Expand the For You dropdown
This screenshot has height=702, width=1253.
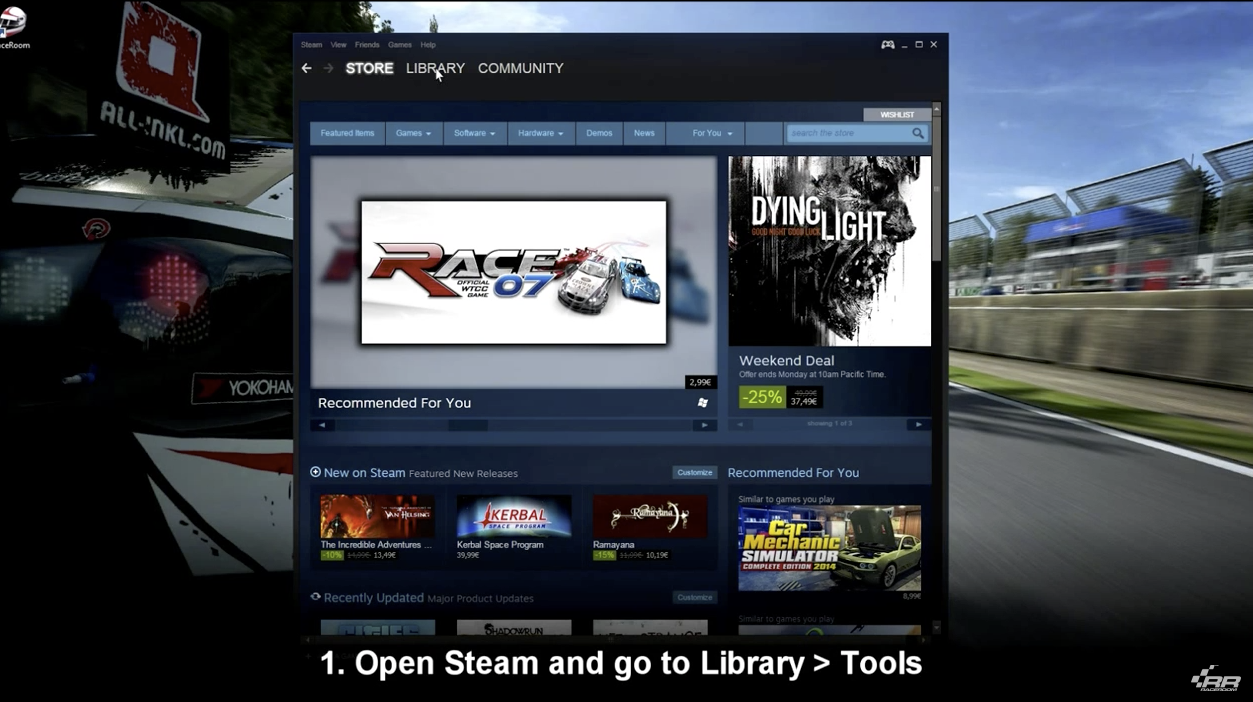[x=713, y=133]
